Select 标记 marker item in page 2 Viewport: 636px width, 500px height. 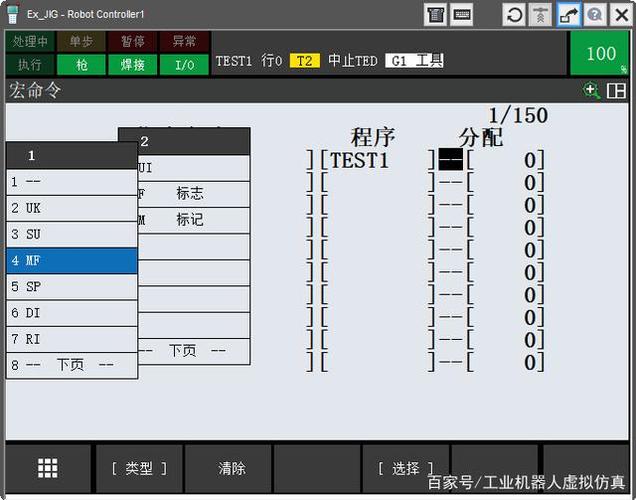193,220
